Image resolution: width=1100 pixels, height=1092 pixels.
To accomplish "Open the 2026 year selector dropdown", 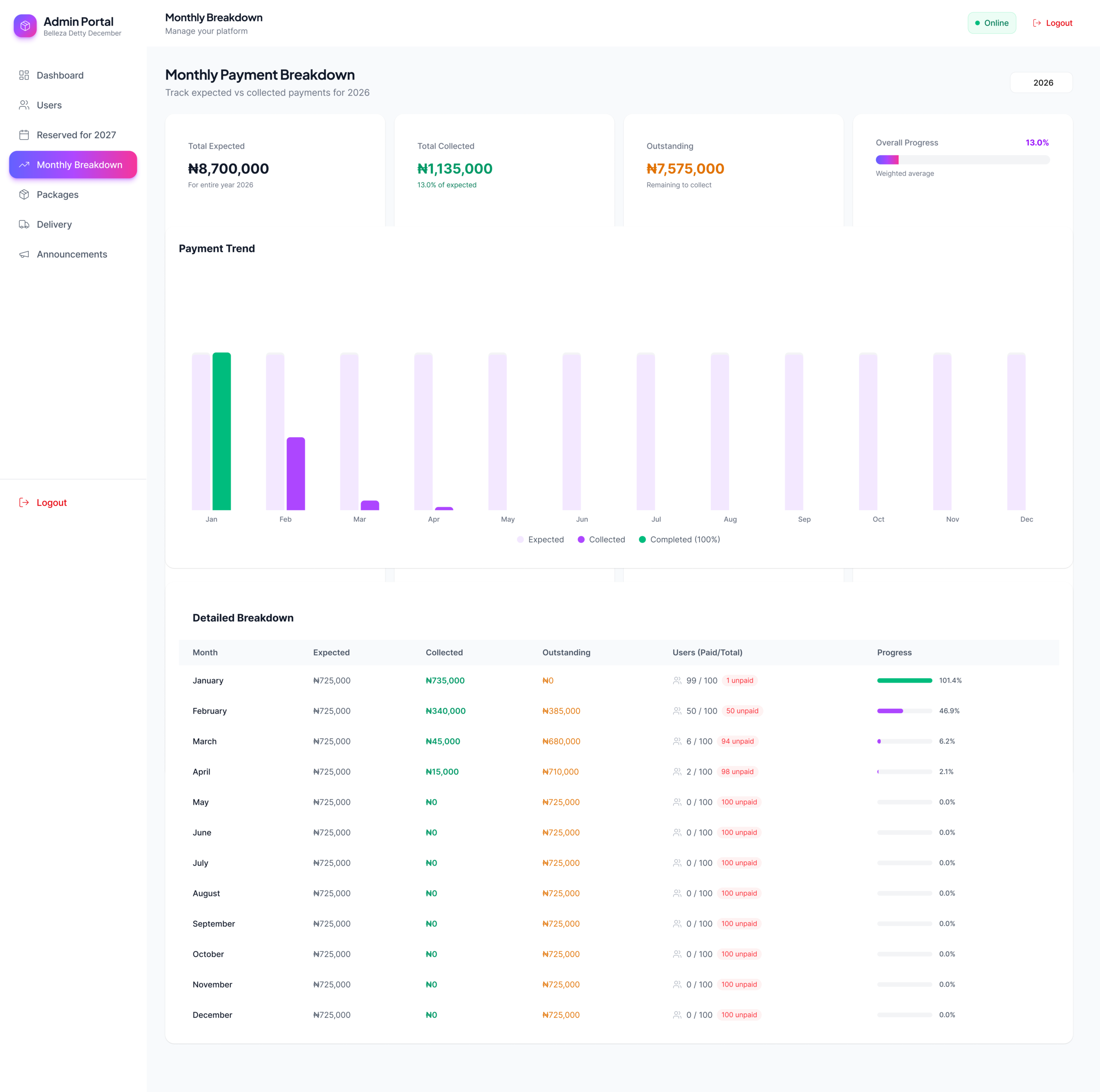I will tap(1041, 82).
